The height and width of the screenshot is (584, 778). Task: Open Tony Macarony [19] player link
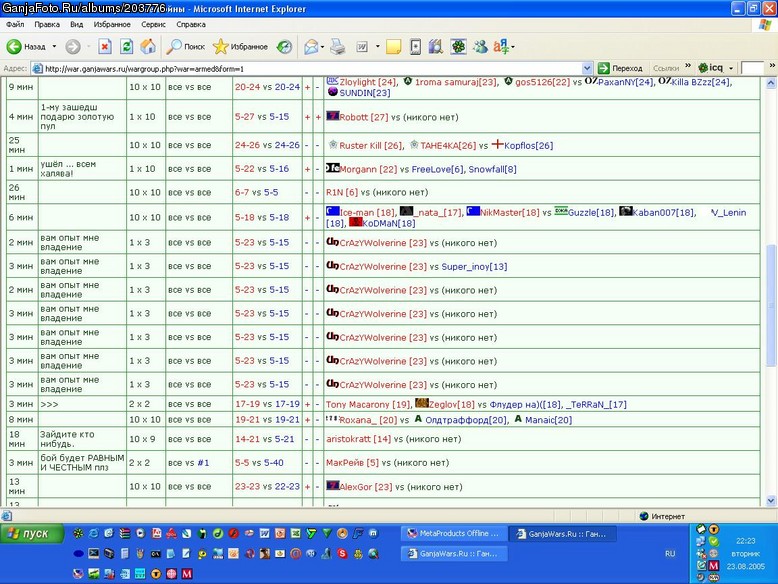368,404
